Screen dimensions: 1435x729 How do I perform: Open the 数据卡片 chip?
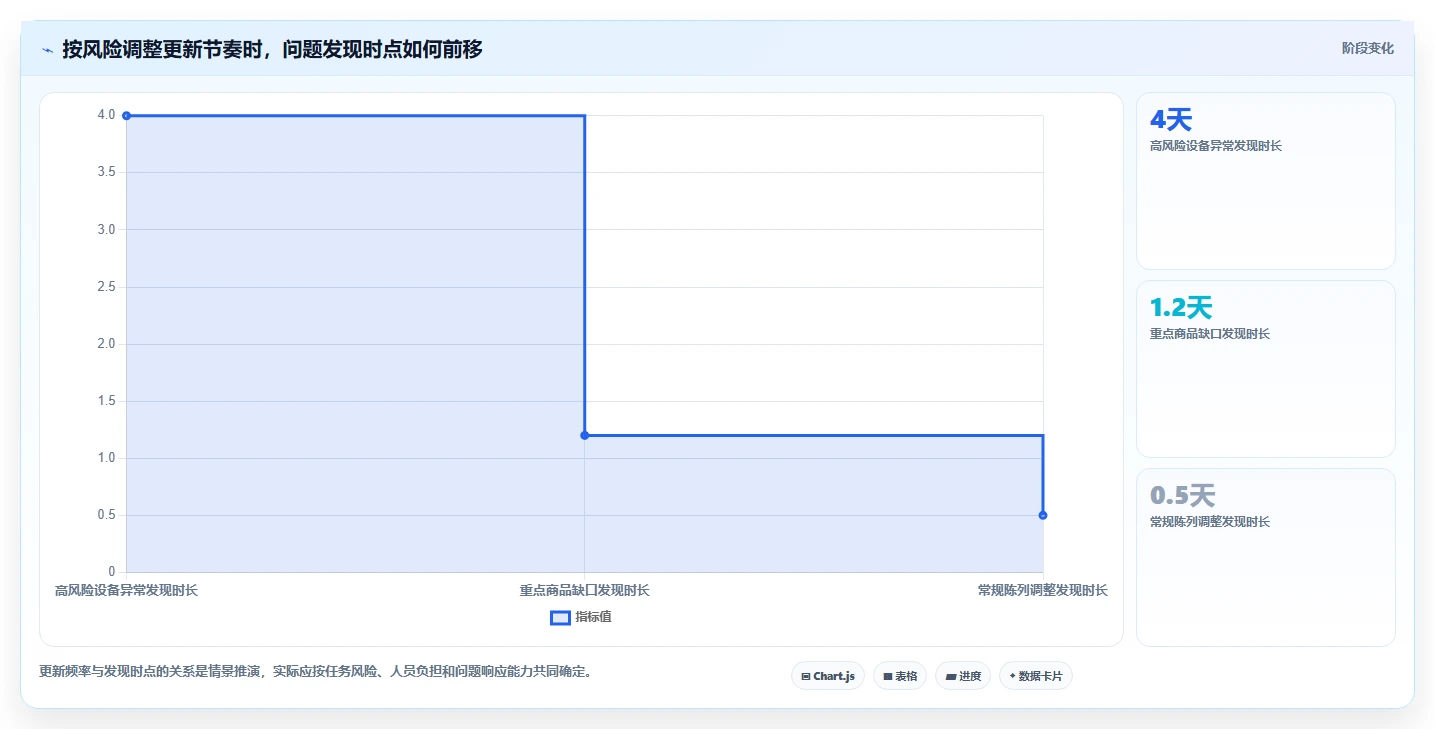coord(1035,676)
